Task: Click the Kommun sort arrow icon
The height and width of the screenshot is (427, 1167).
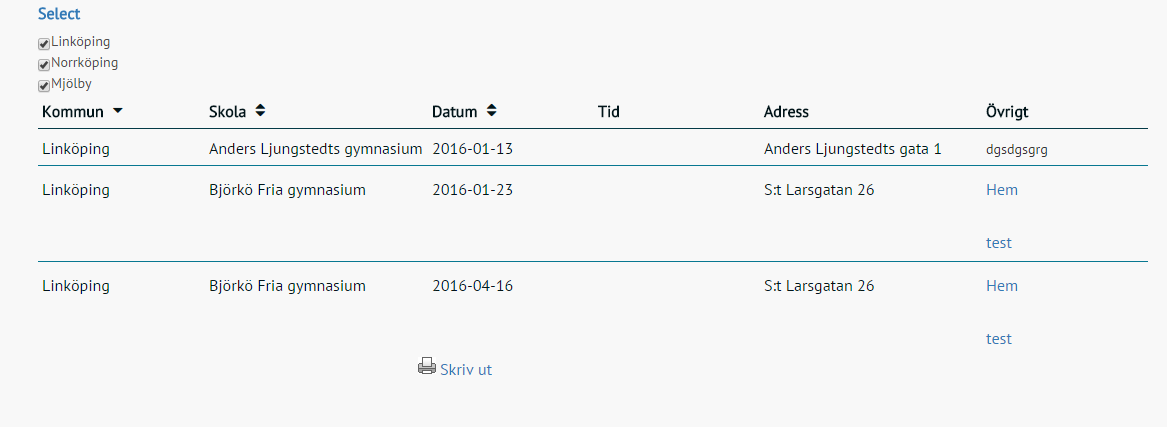Action: tap(118, 111)
